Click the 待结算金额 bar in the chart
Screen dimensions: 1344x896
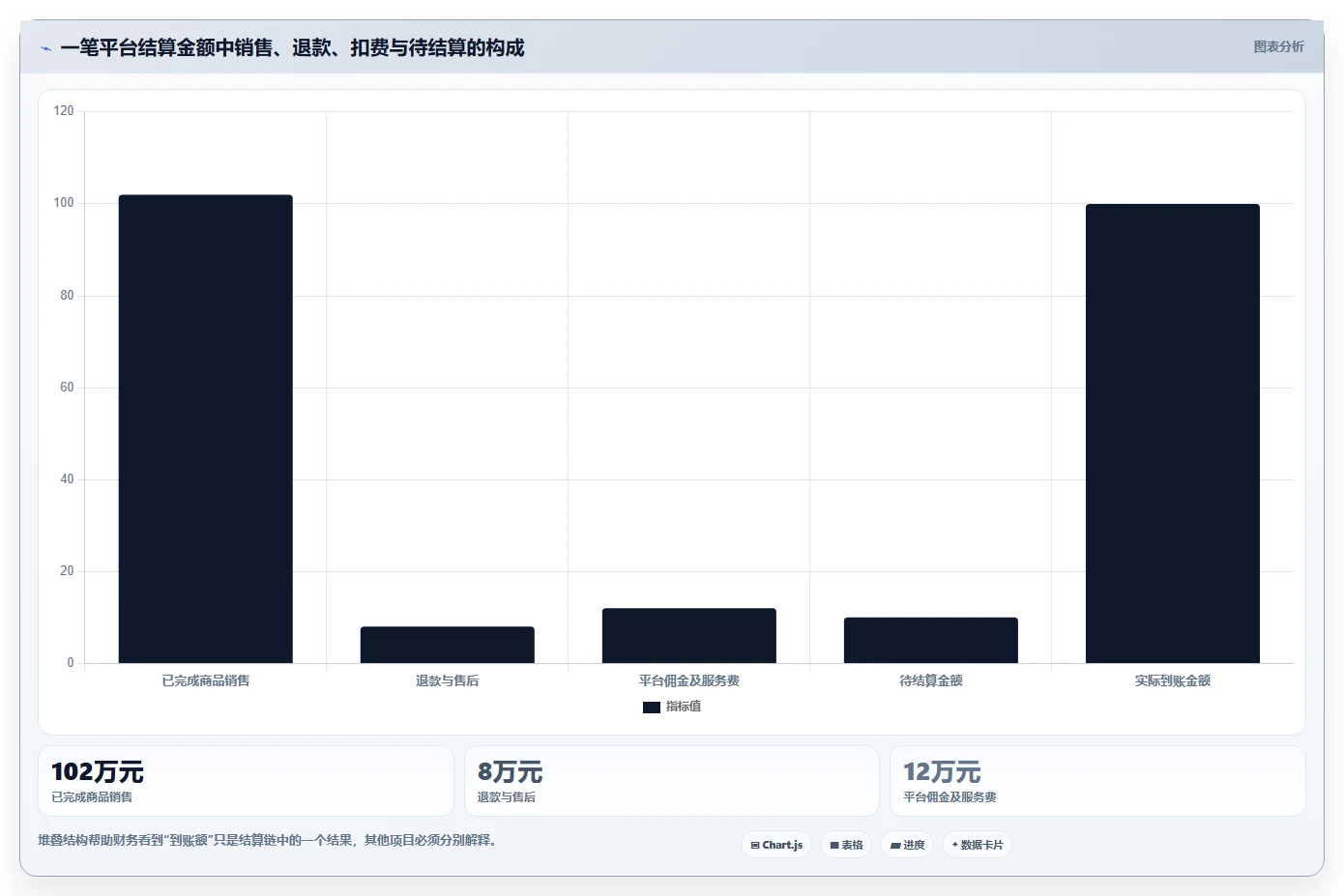pos(931,640)
